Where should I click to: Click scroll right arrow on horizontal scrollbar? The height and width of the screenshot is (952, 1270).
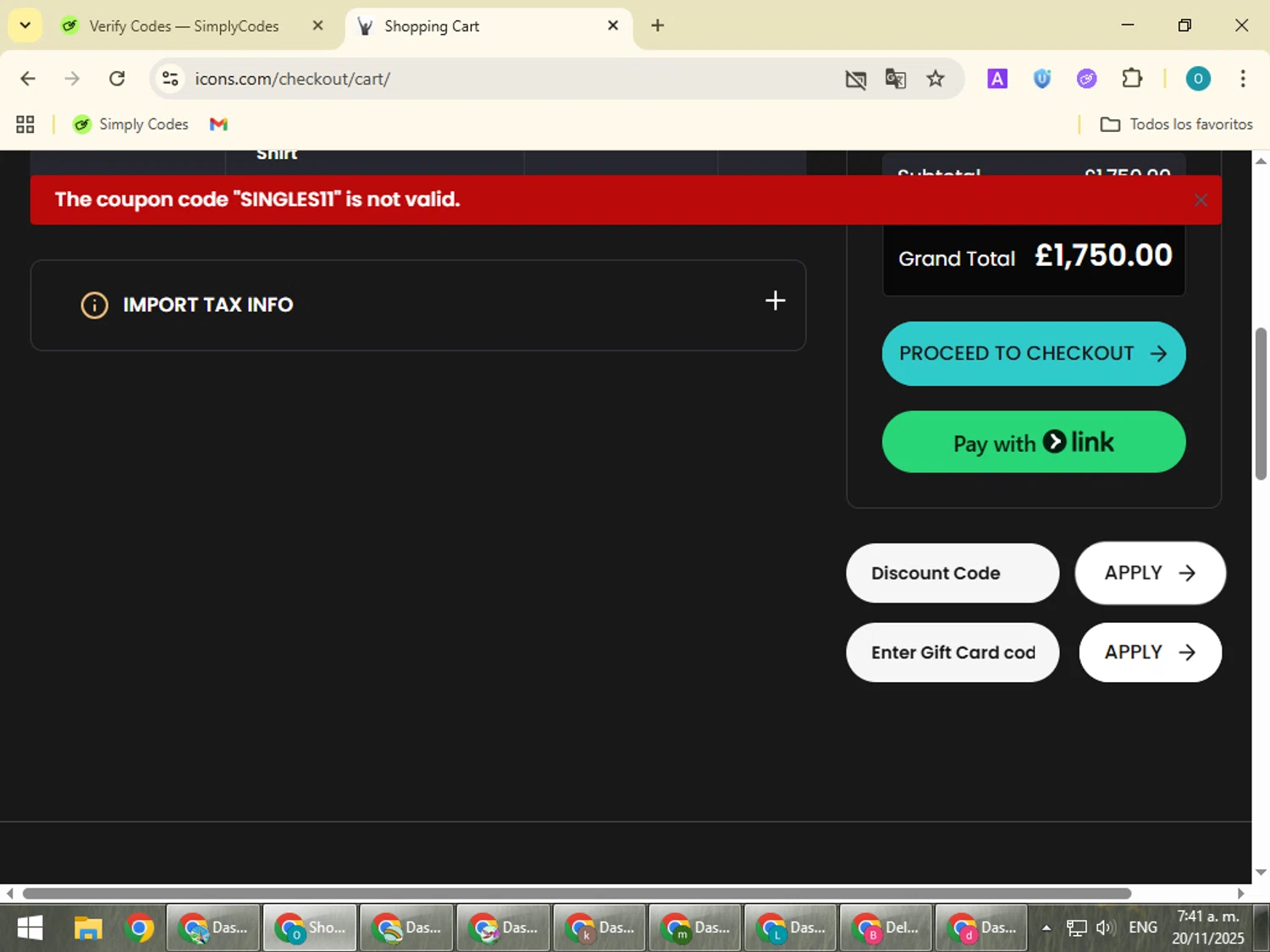[x=1240, y=894]
